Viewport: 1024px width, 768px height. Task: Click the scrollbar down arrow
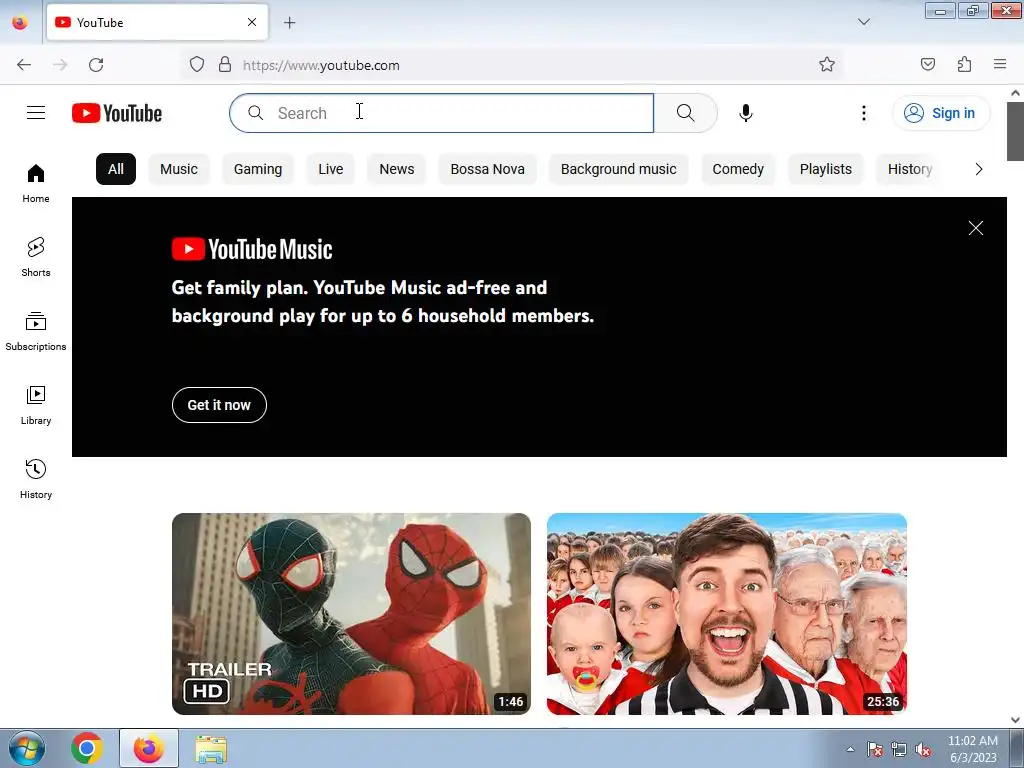[1015, 720]
